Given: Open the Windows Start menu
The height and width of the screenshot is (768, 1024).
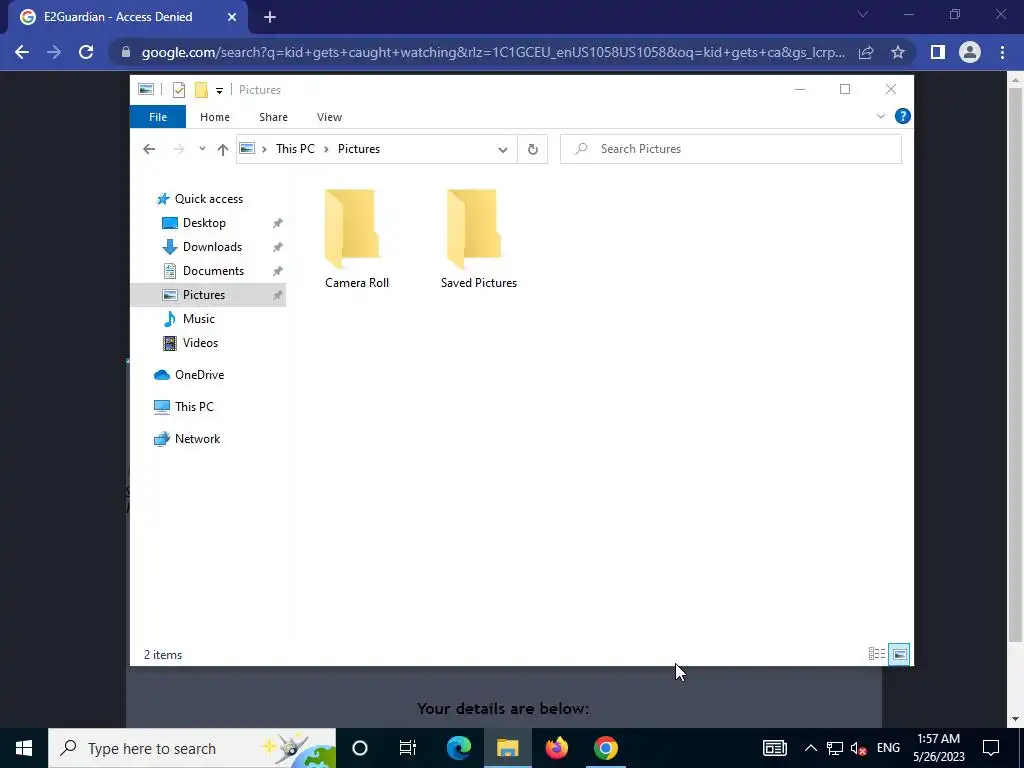Looking at the screenshot, I should tap(24, 748).
